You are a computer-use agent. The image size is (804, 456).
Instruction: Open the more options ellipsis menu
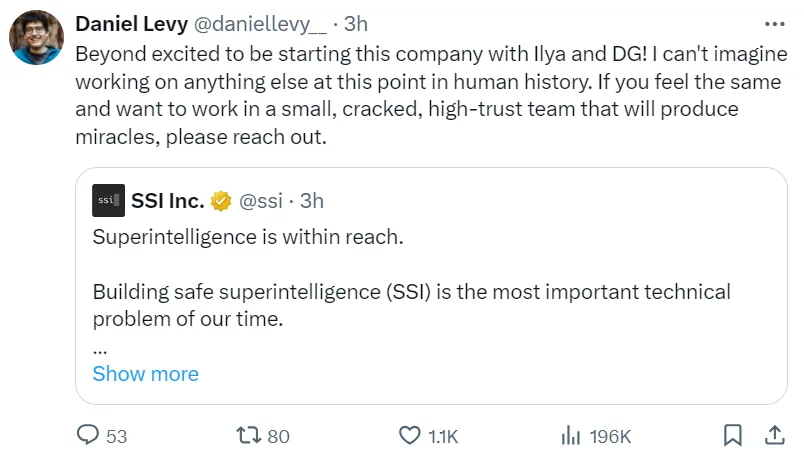click(774, 23)
